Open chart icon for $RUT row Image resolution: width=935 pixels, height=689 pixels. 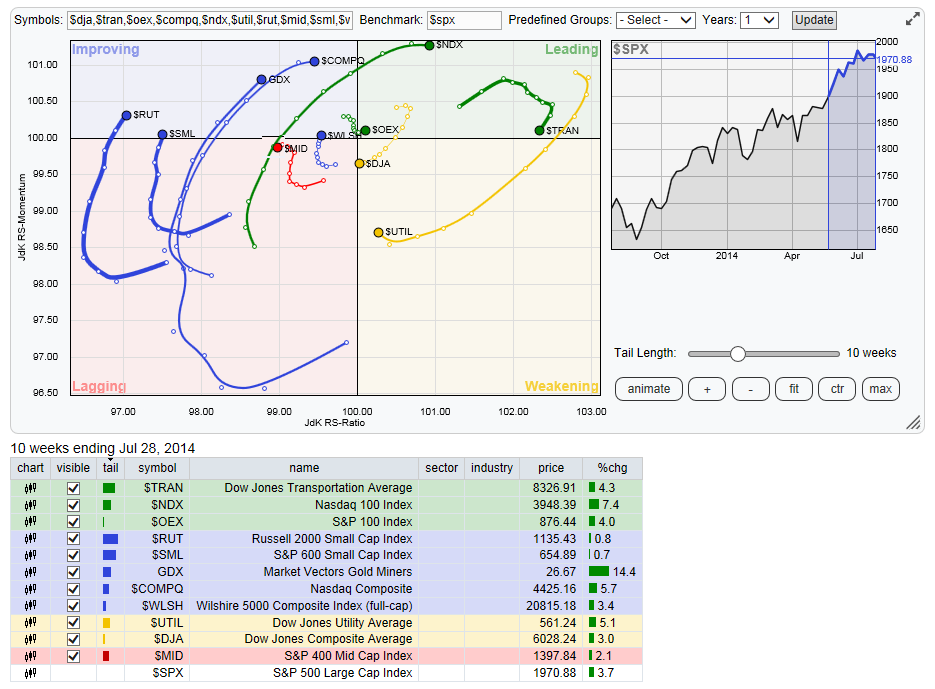click(30, 539)
